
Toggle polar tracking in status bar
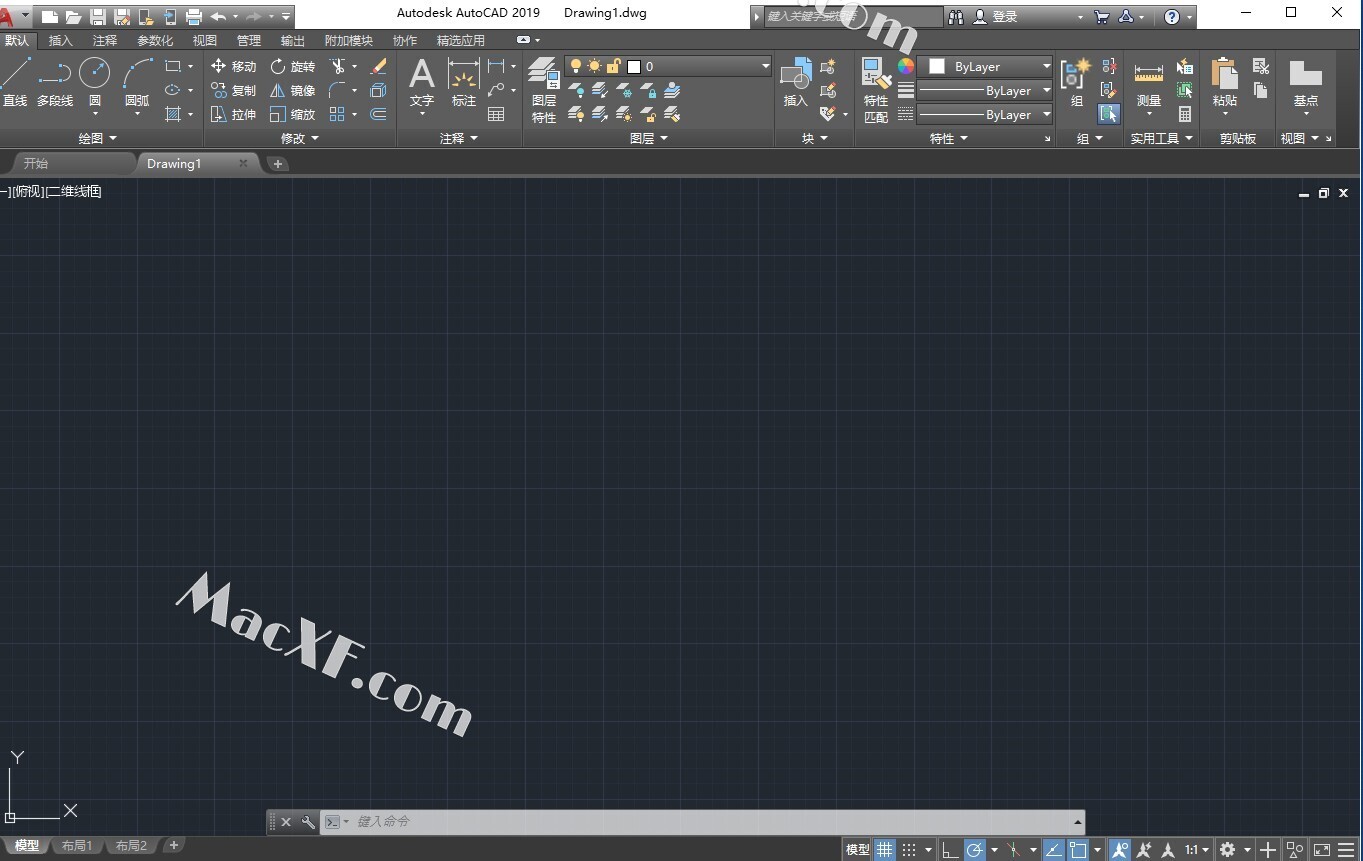974,850
